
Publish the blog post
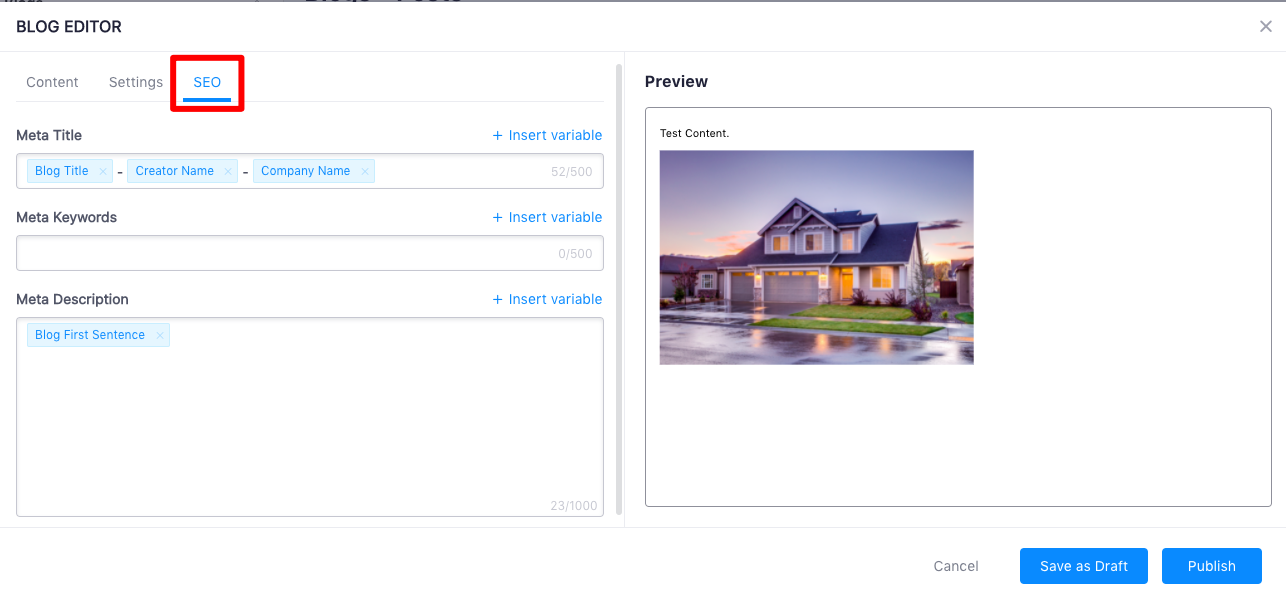[1211, 566]
